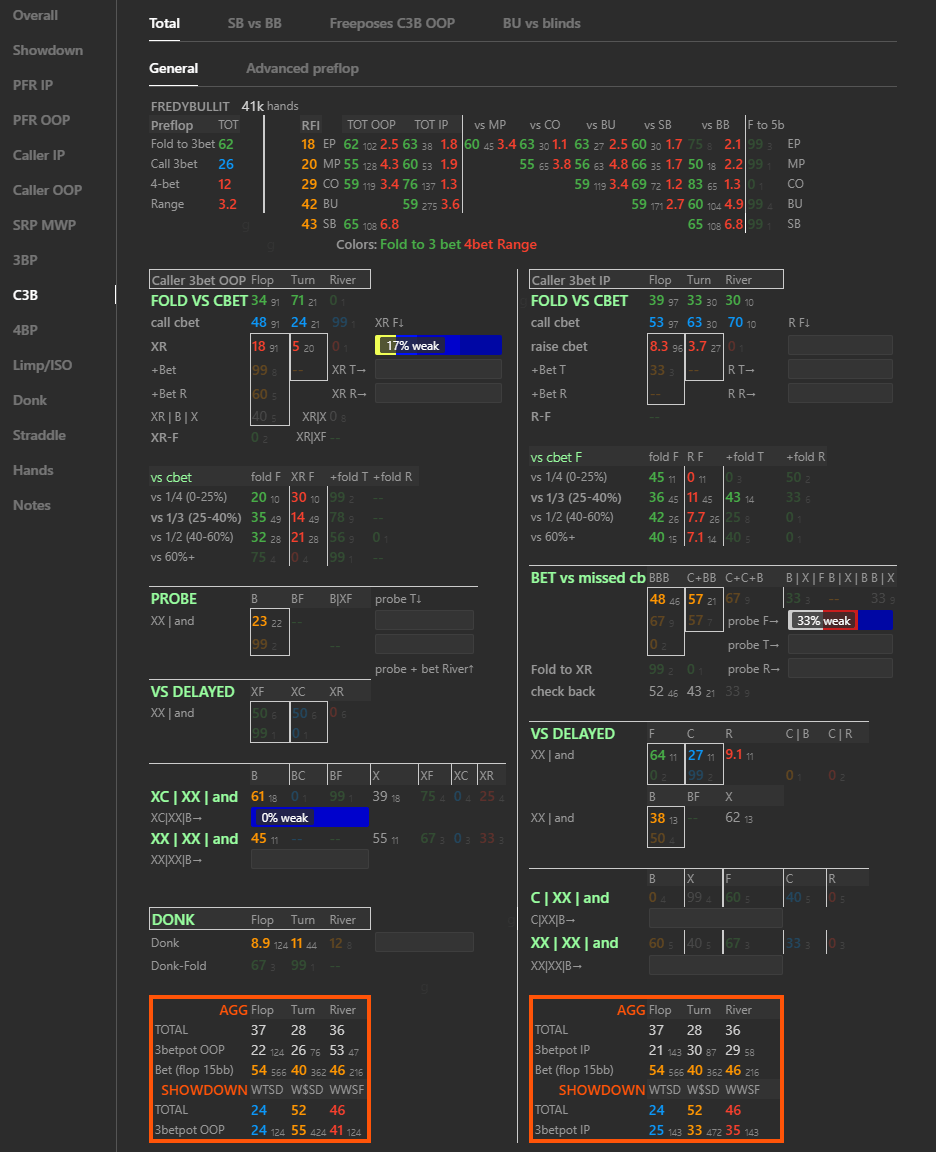Click the empty XX|XX|B→ field in Caller OOP
Viewport: 936px width, 1152px height.
(x=310, y=859)
